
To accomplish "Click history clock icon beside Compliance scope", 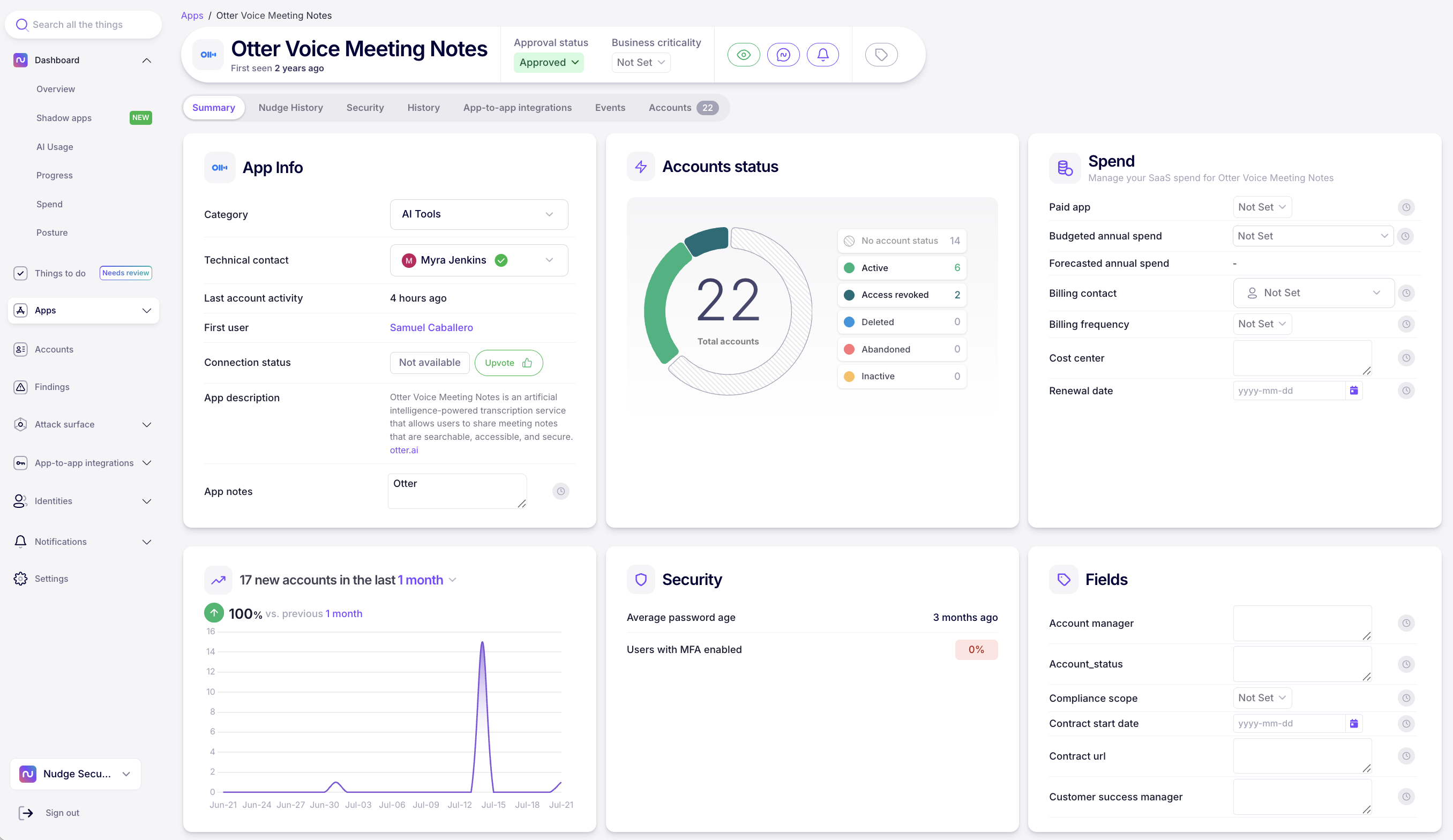I will 1406,697.
